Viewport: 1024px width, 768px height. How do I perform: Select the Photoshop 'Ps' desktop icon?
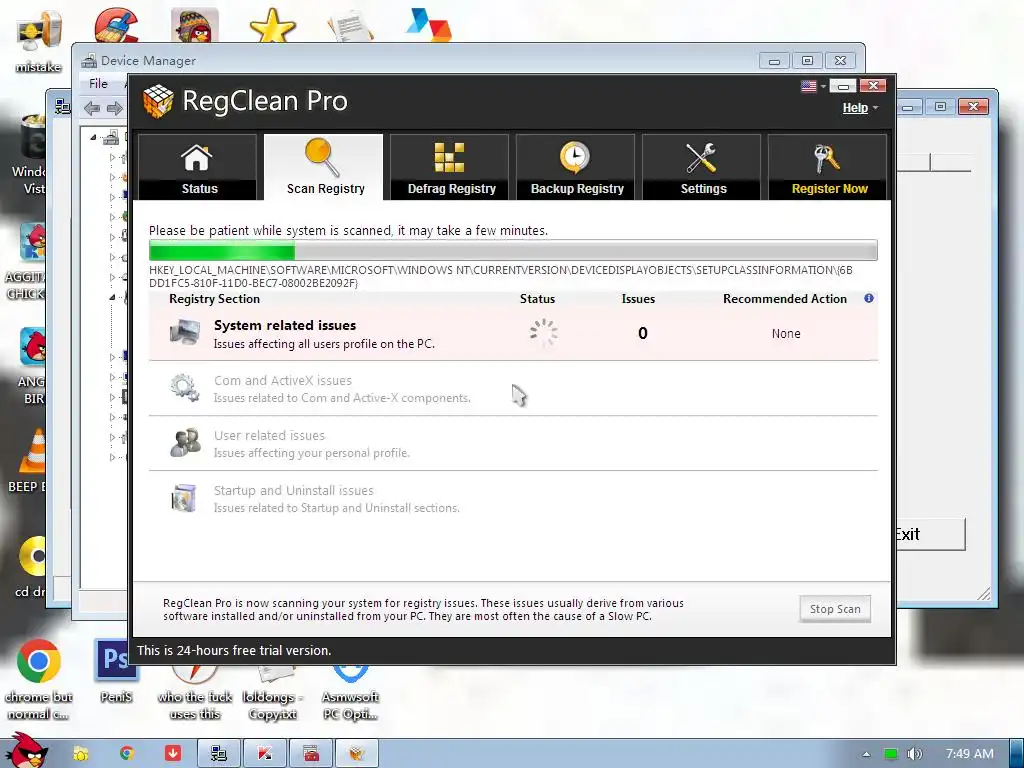pos(116,671)
